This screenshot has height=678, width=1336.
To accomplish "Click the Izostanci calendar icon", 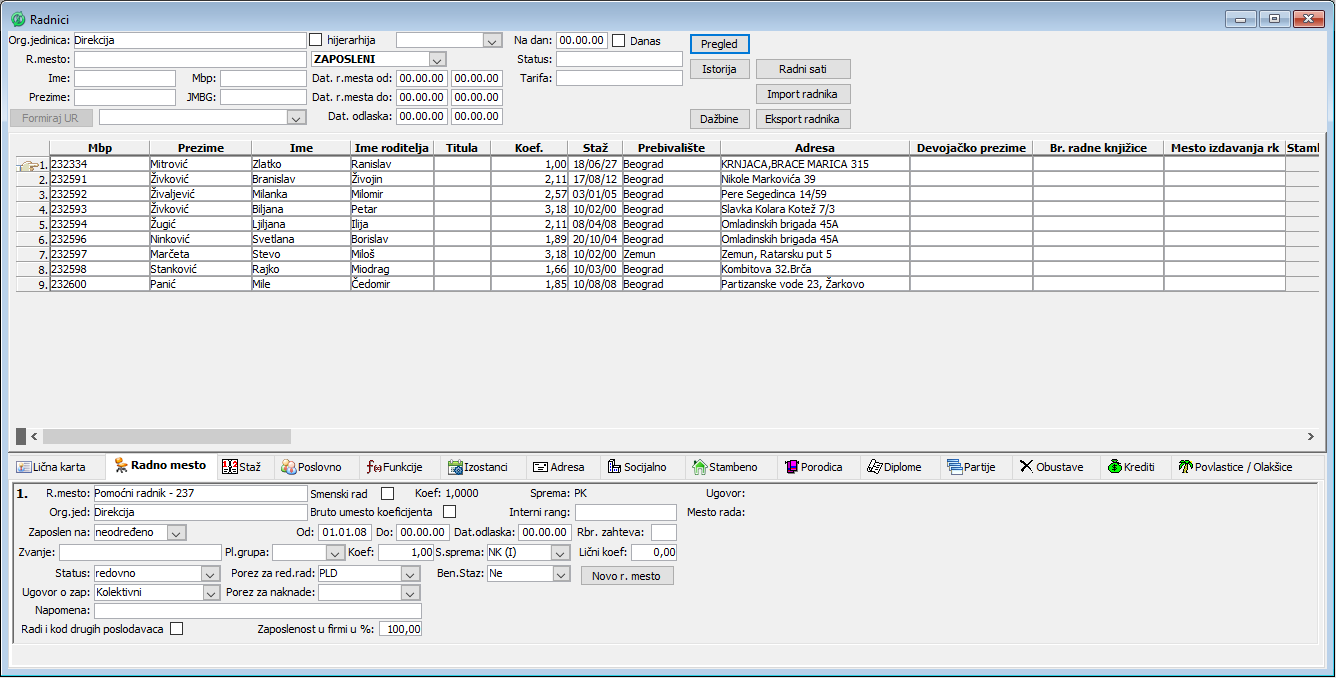I will coord(455,467).
